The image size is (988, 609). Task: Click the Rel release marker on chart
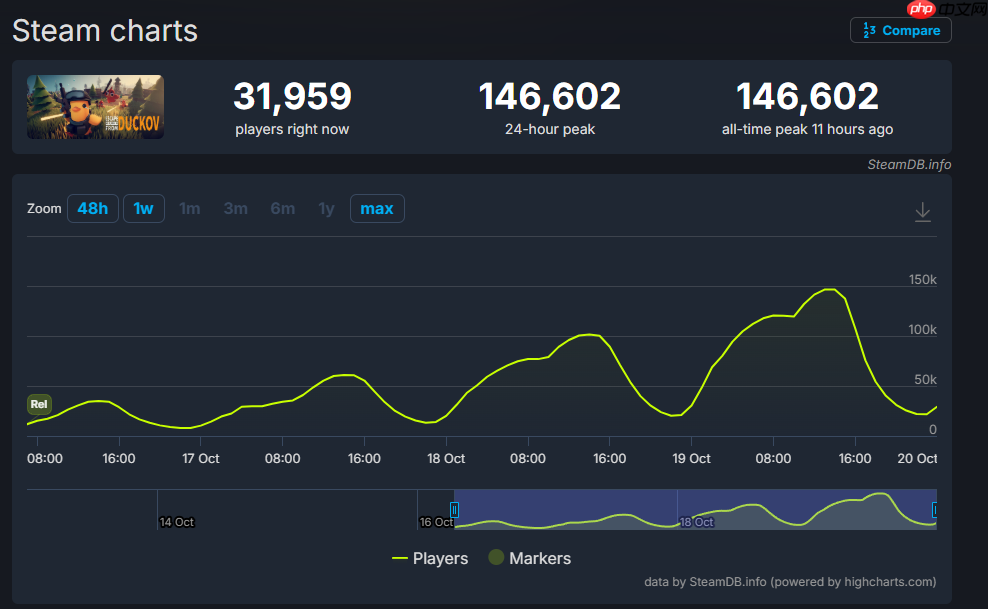39,405
